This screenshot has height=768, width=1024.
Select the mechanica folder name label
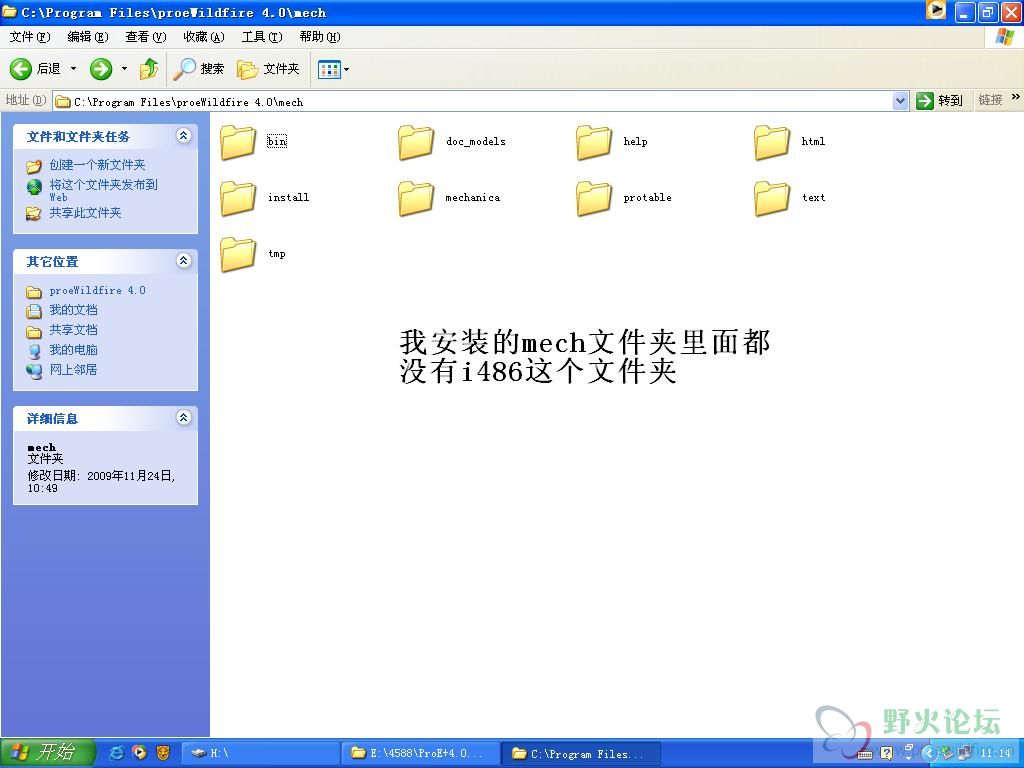tap(473, 197)
